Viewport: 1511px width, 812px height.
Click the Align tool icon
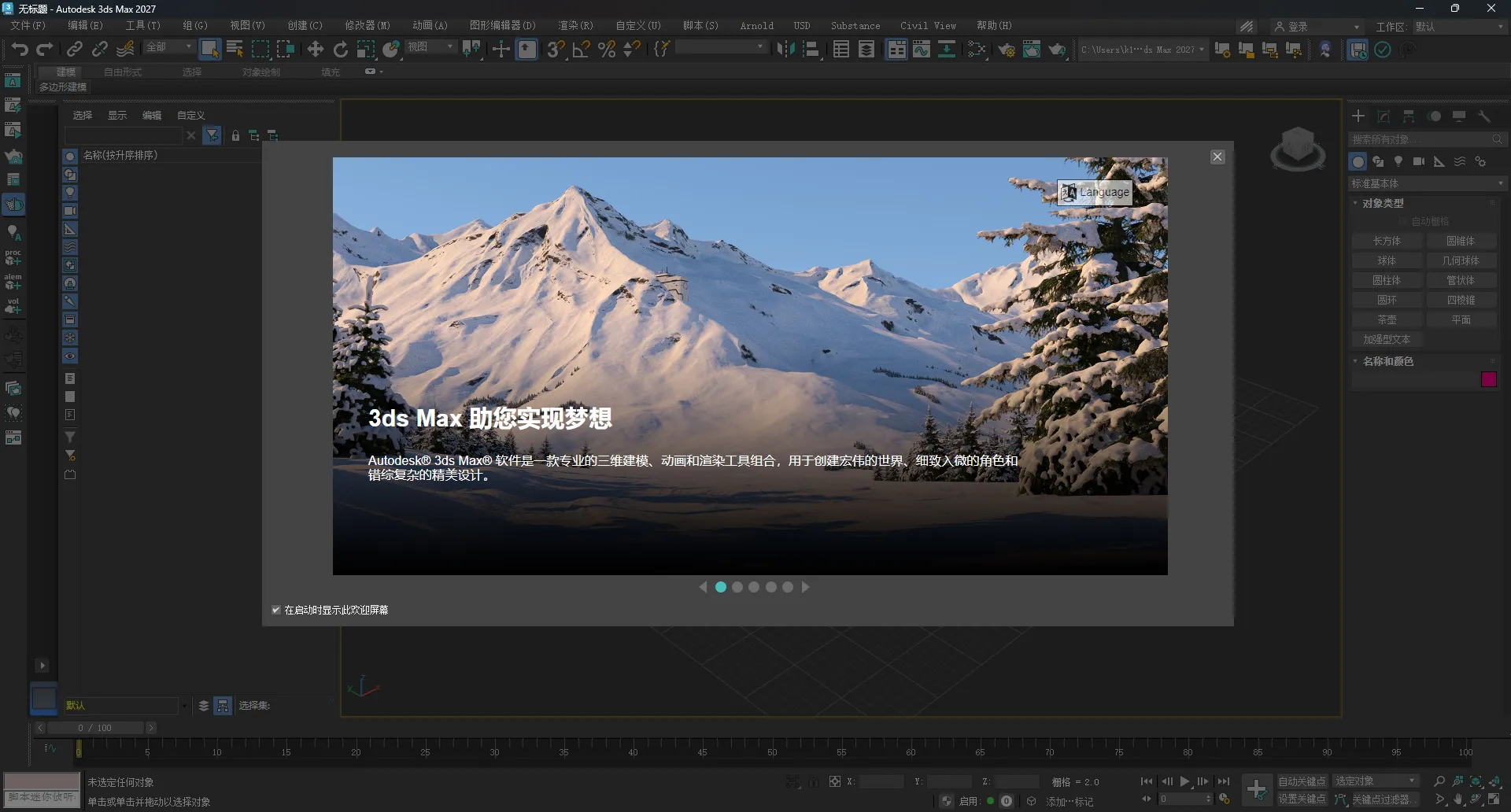(811, 50)
